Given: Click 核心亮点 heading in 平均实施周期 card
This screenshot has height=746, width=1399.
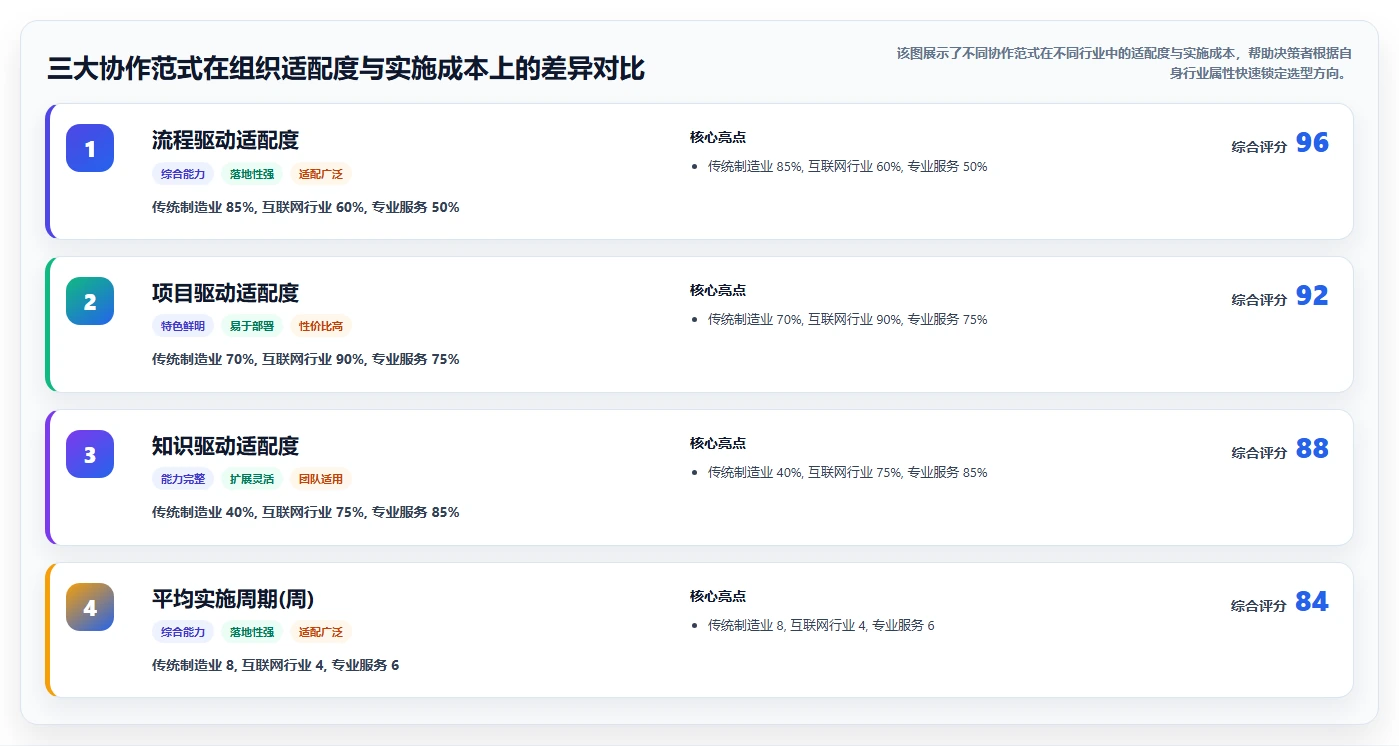Looking at the screenshot, I should (718, 596).
